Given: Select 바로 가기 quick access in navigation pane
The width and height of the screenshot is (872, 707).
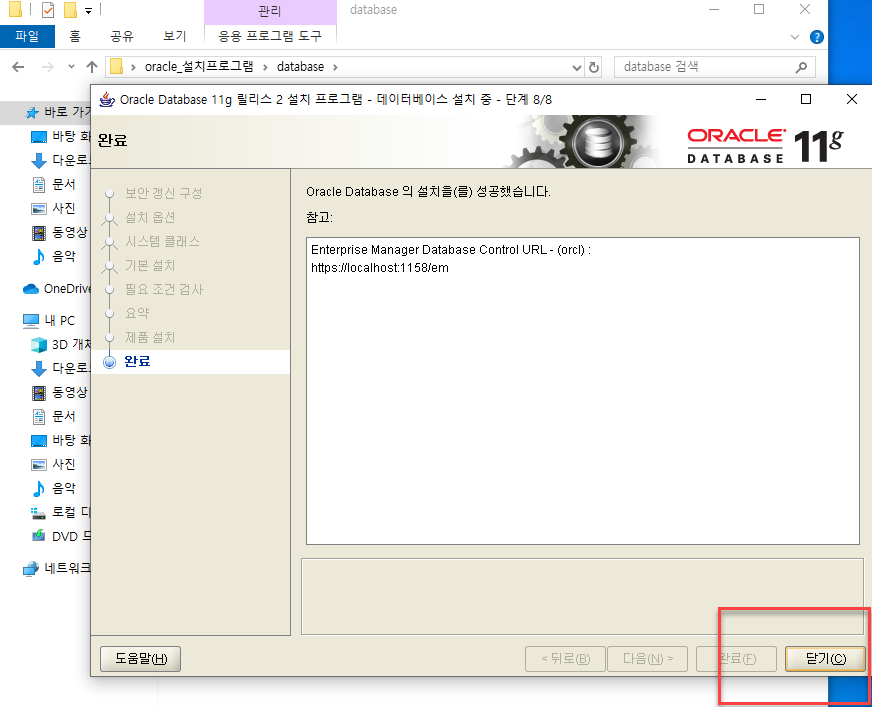Looking at the screenshot, I should point(58,112).
